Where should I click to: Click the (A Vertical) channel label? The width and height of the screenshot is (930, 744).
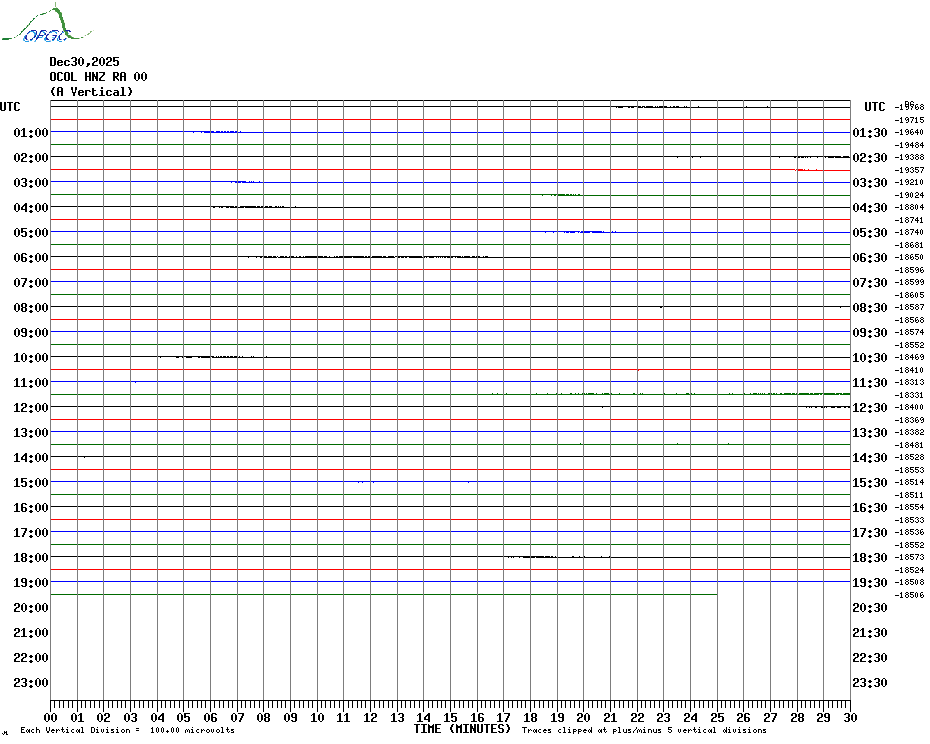(91, 92)
